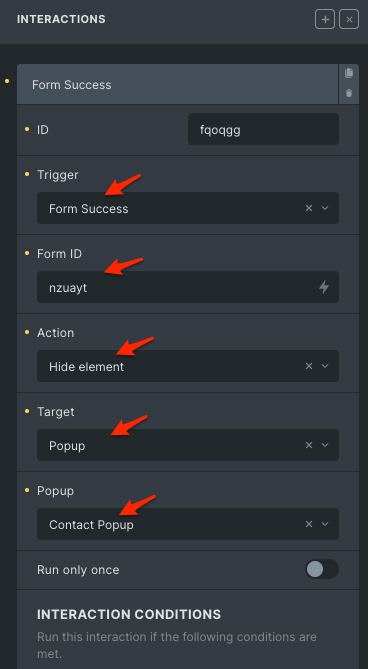The width and height of the screenshot is (368, 669).
Task: Delete the Form Success interaction
Action: 349,93
